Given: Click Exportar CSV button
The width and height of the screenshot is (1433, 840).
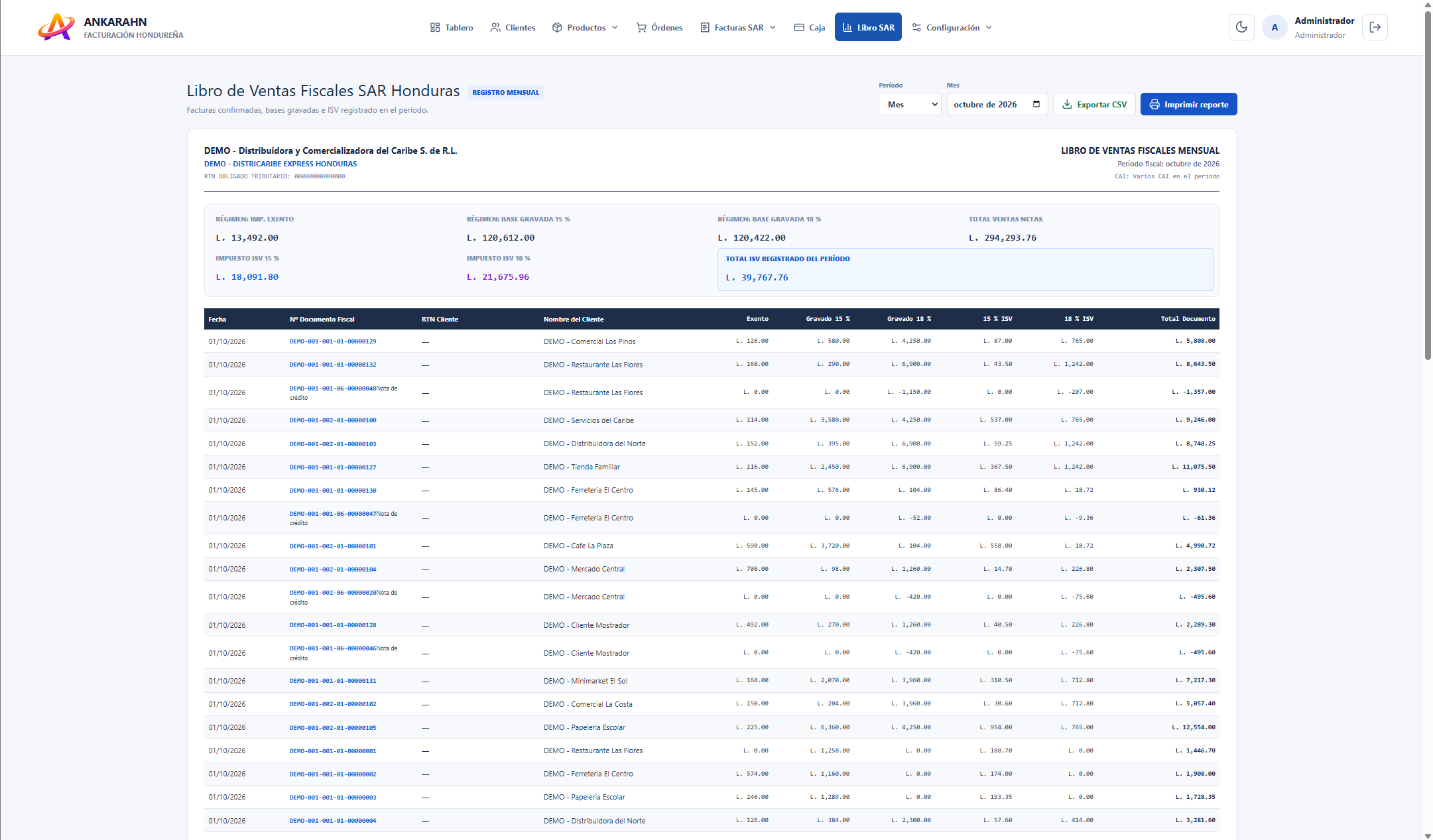Looking at the screenshot, I should click(x=1094, y=104).
